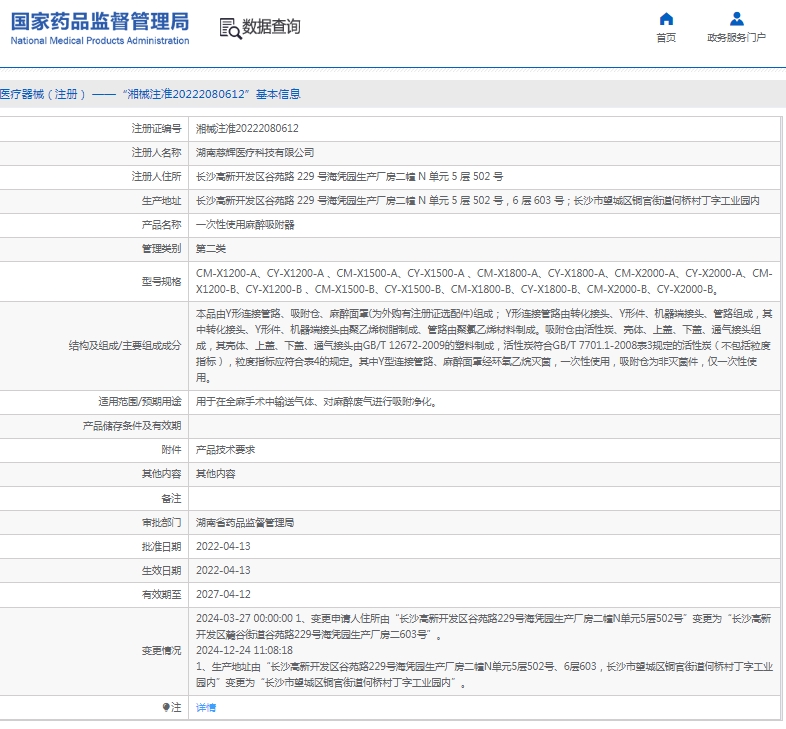This screenshot has height=729, width=786.
Task: Click the 其他内容 row label
Action: tap(161, 474)
